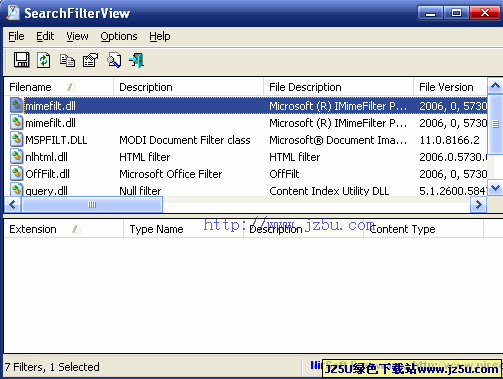Image resolution: width=503 pixels, height=379 pixels.
Task: Sort by the Type Name column header
Action: [x=183, y=229]
